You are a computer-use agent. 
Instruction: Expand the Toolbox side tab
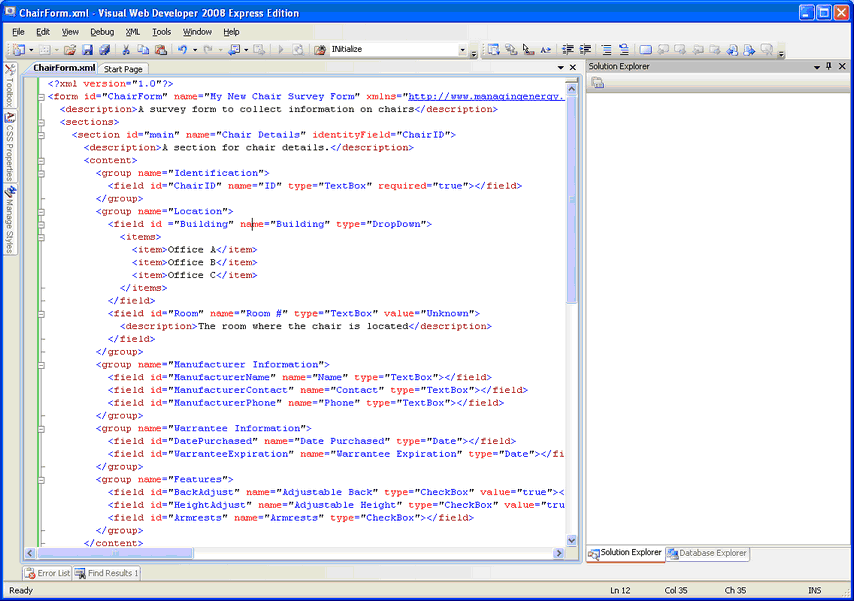tap(10, 84)
